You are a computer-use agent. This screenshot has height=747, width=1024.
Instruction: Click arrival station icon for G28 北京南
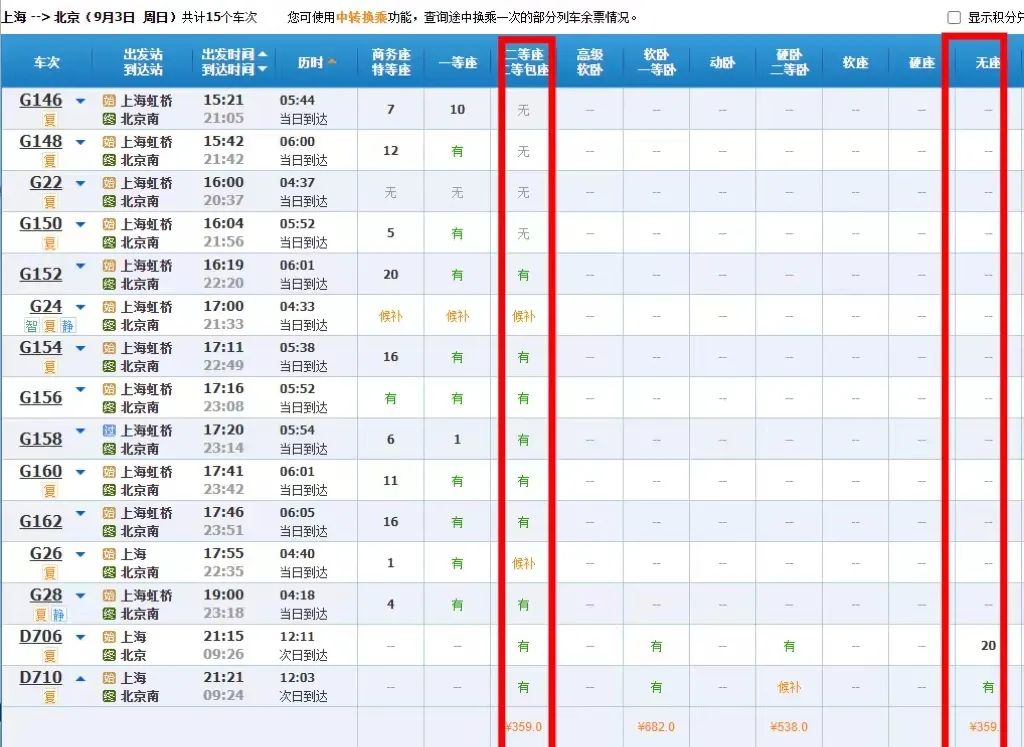pos(109,614)
